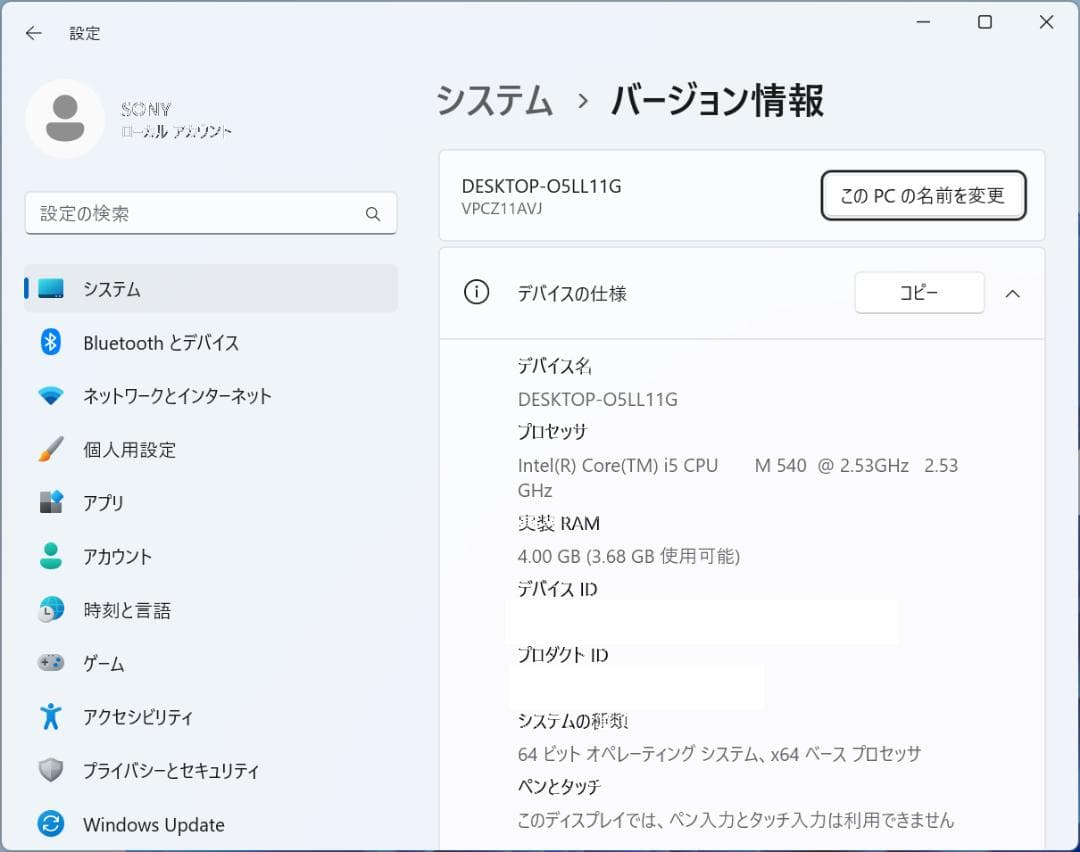
Task: Click the SONY user name
Action: coord(145,110)
